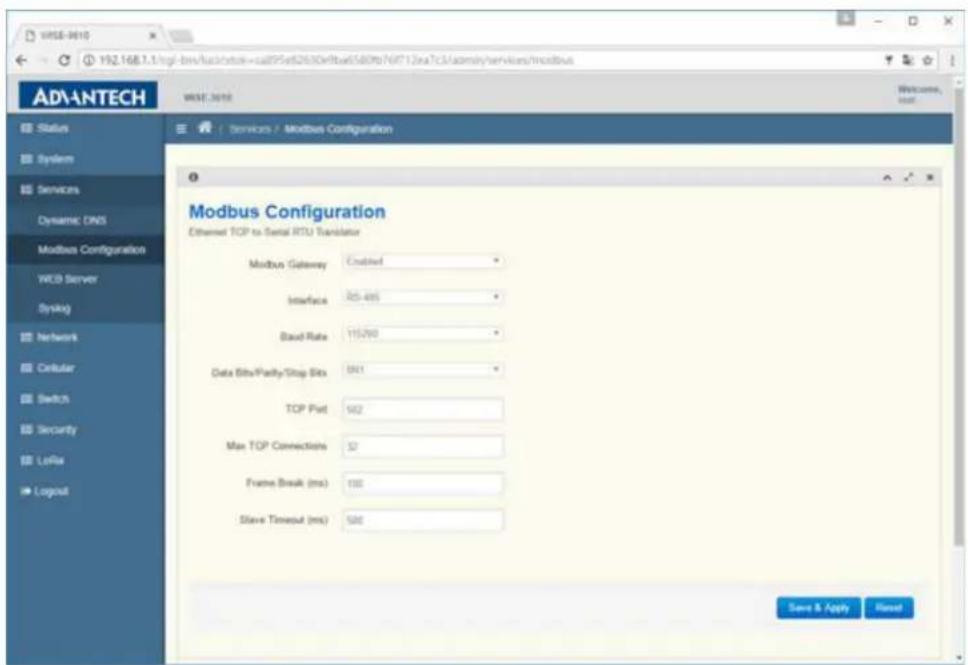
Task: Open the Chrome three-dot menu
Action: [953, 61]
